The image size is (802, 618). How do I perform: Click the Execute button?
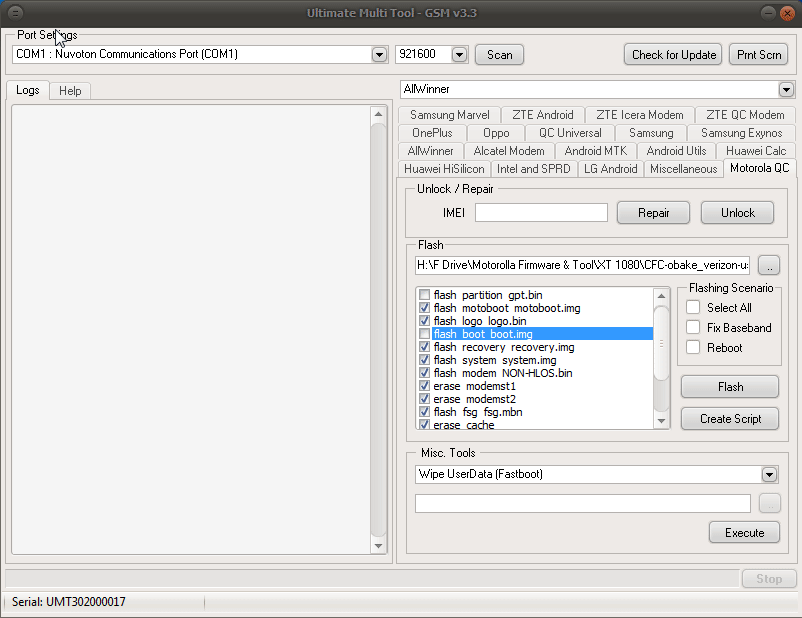[744, 533]
